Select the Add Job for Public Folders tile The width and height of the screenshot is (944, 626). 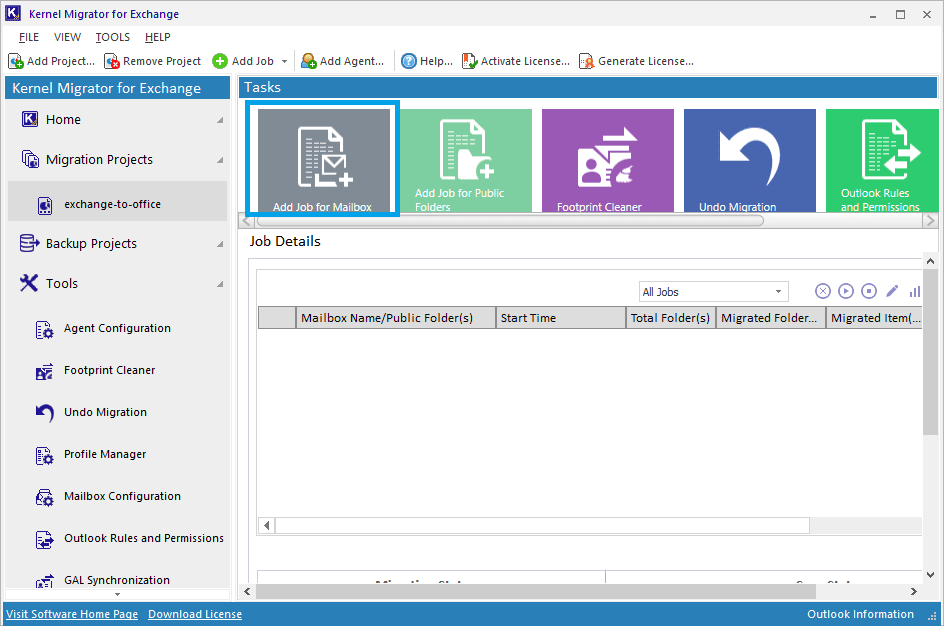466,160
